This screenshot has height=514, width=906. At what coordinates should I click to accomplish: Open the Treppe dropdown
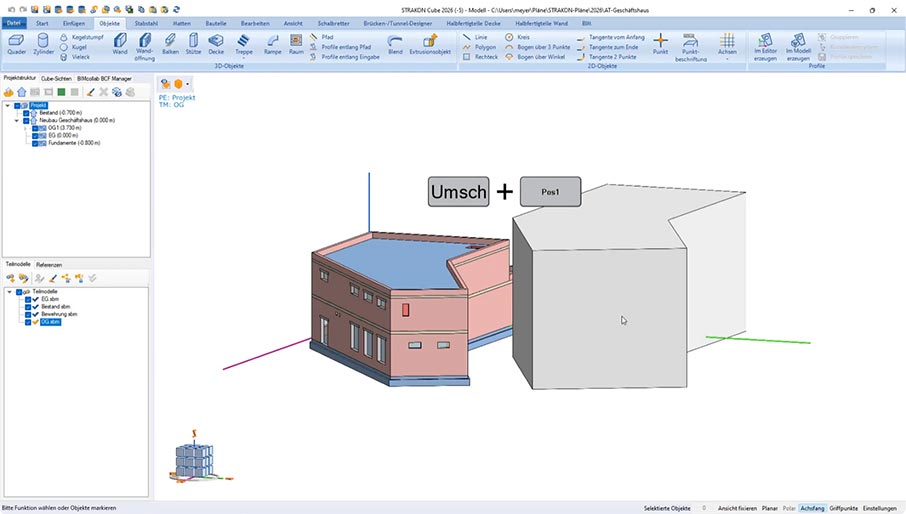tap(244, 57)
